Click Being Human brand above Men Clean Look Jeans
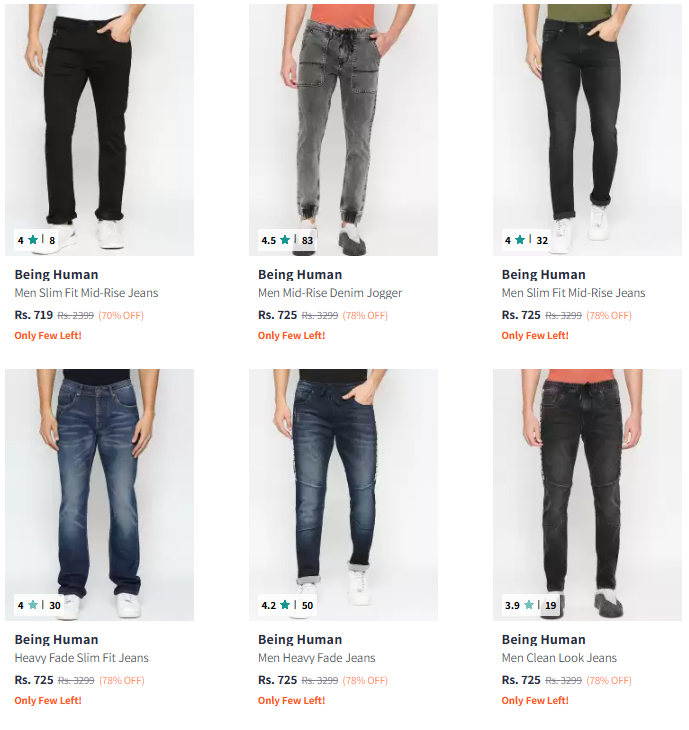 click(x=543, y=639)
